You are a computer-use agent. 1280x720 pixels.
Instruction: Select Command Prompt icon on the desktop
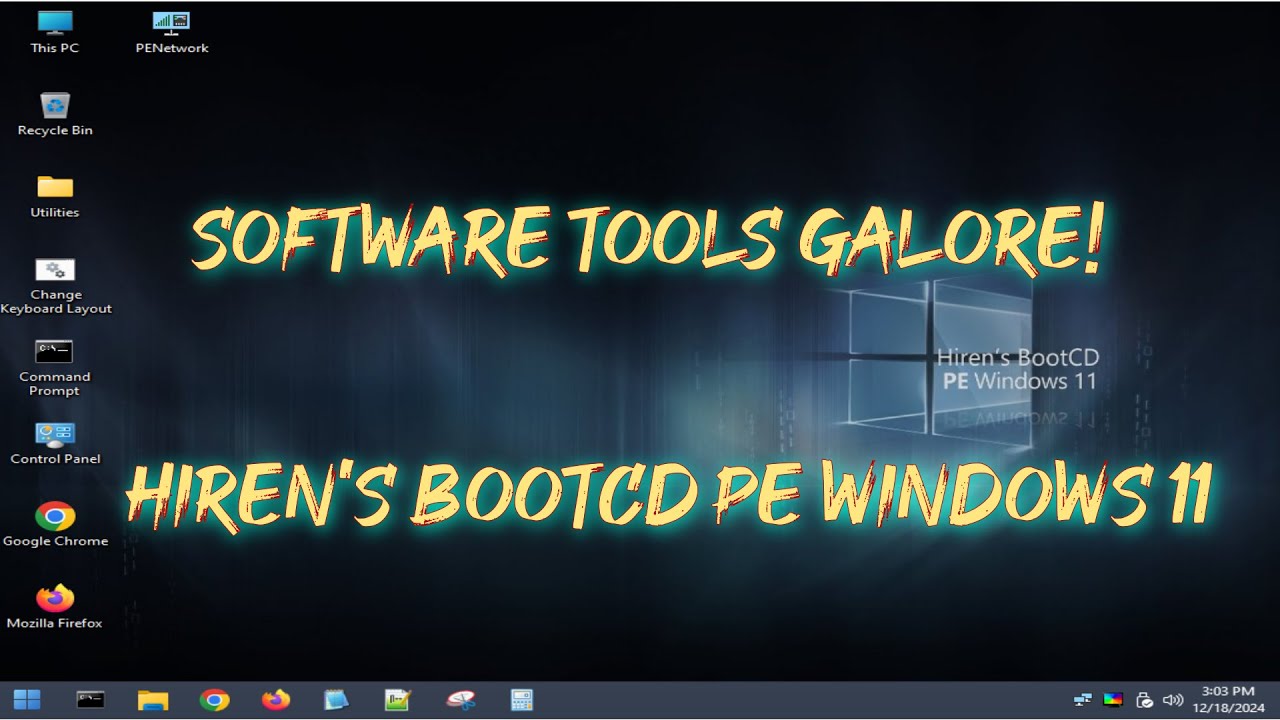point(55,368)
